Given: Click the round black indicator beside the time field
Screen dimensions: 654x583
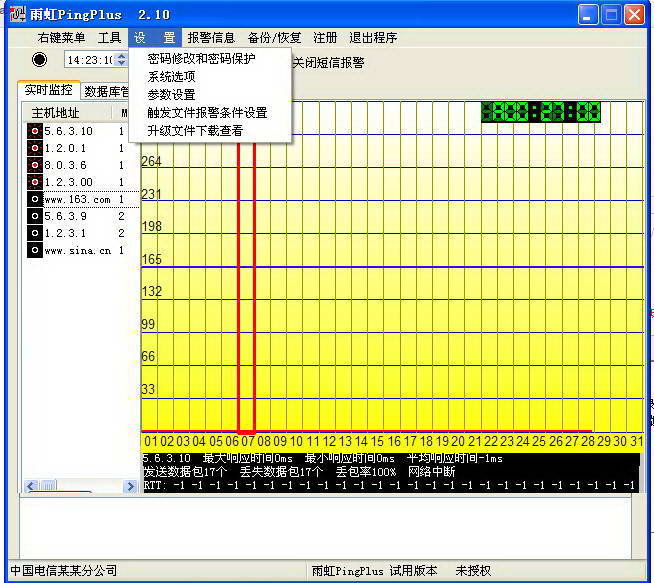Looking at the screenshot, I should coord(40,60).
